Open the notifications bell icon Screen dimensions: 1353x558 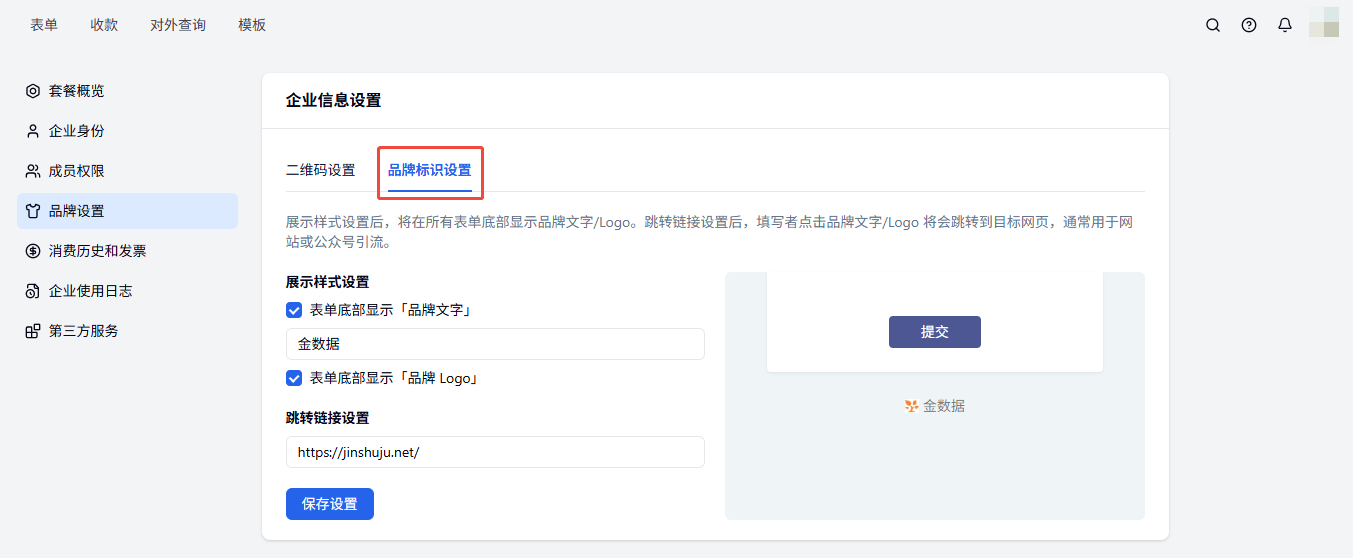point(1285,25)
